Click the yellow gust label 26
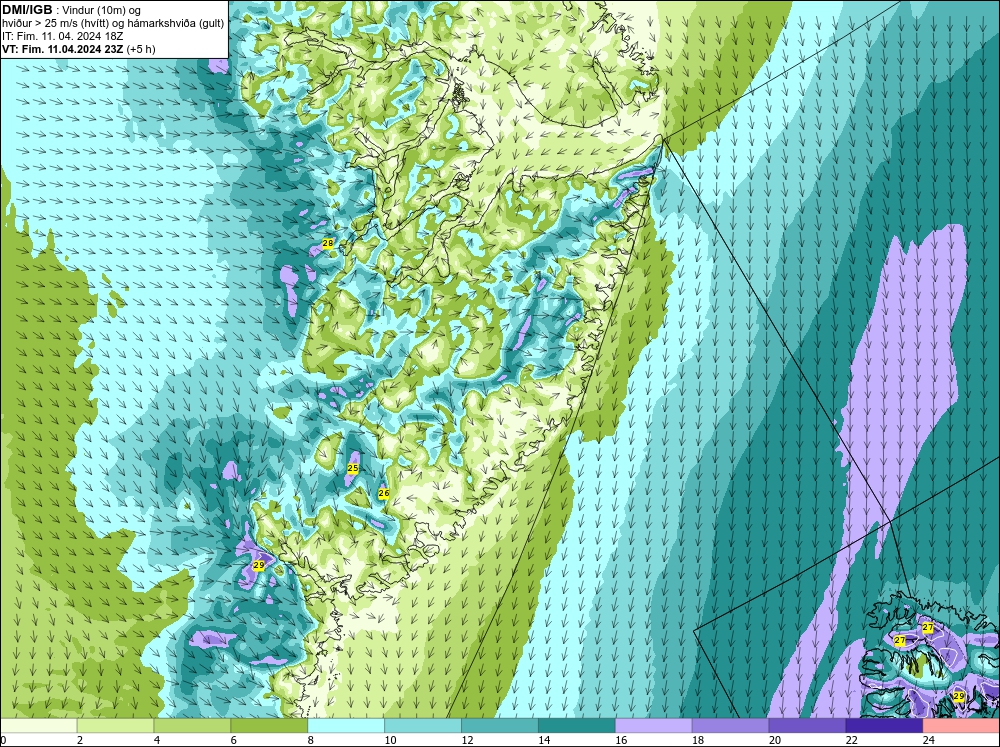This screenshot has height=747, width=1000. coord(383,493)
